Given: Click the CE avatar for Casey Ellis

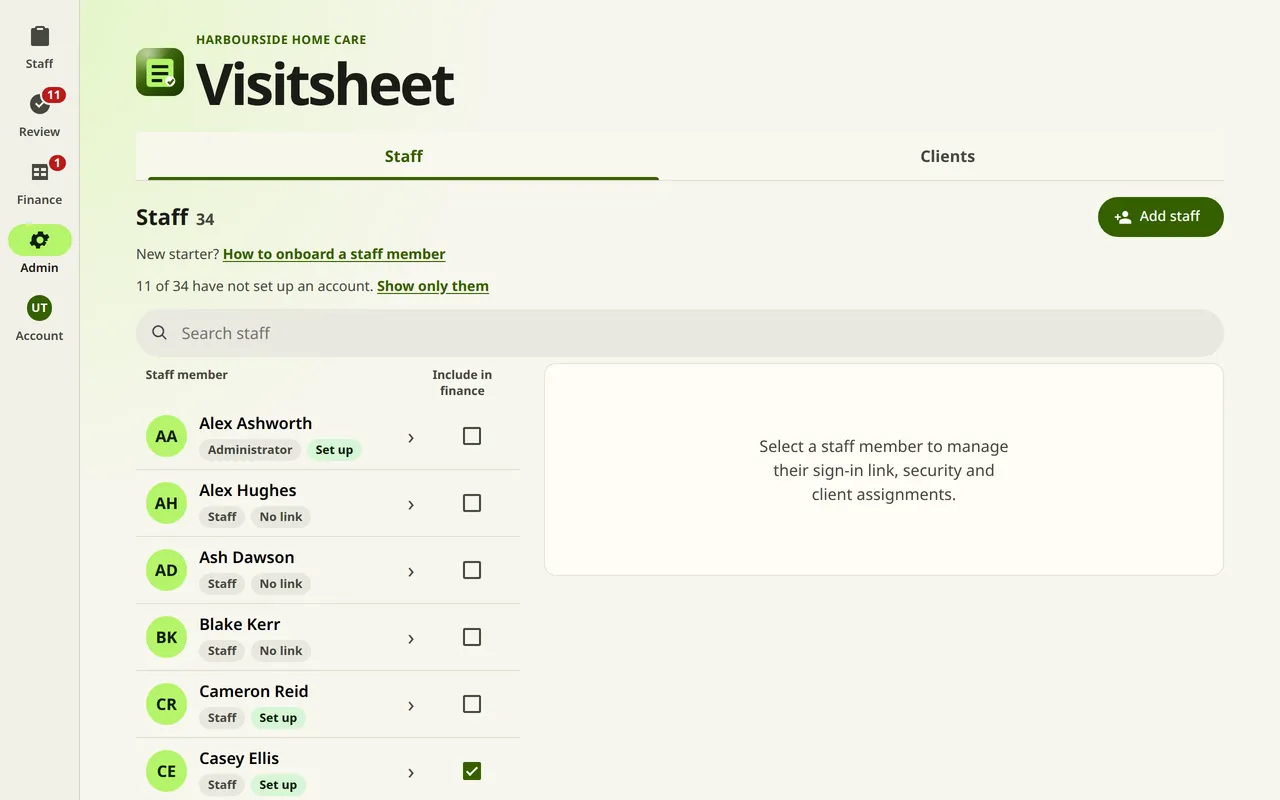Looking at the screenshot, I should coord(166,771).
